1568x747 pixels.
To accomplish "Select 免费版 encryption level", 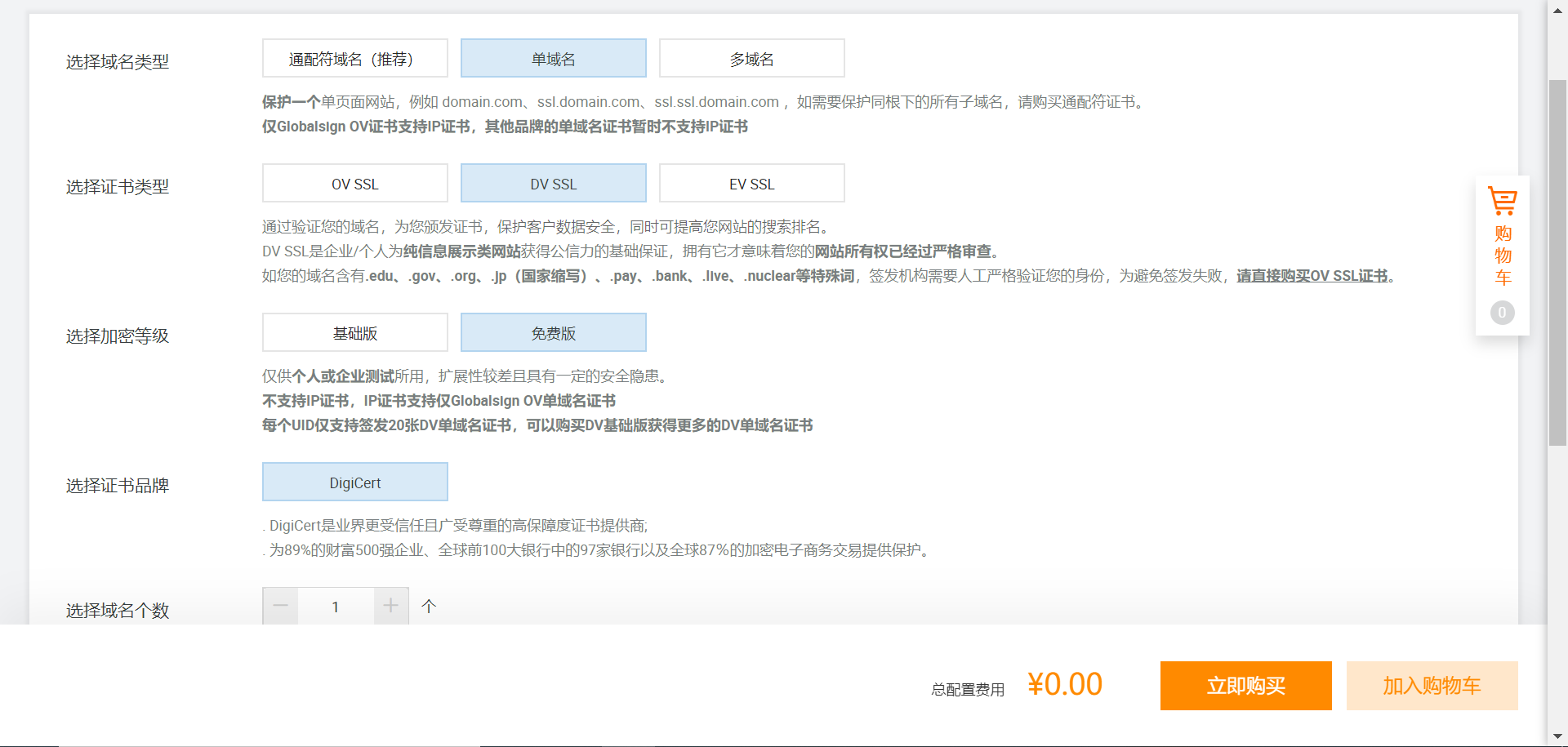I will tap(553, 332).
